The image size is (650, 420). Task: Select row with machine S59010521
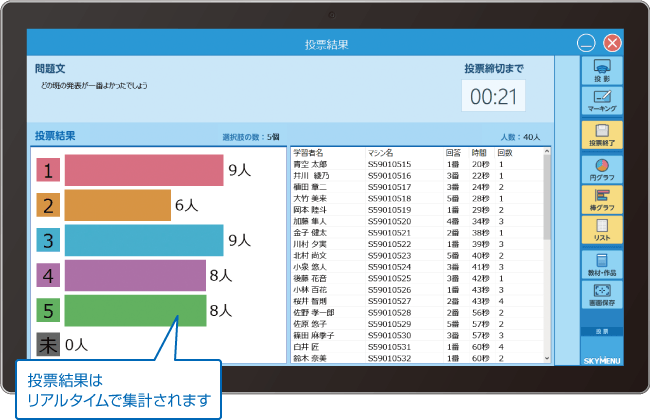click(x=417, y=233)
